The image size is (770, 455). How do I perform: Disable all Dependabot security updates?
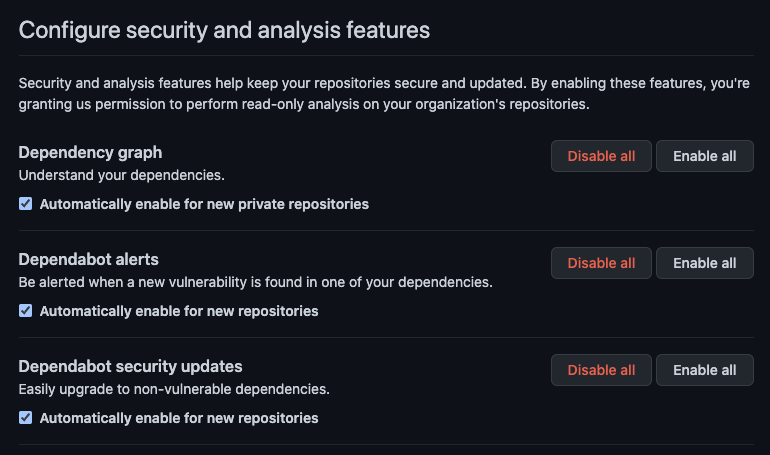click(601, 370)
